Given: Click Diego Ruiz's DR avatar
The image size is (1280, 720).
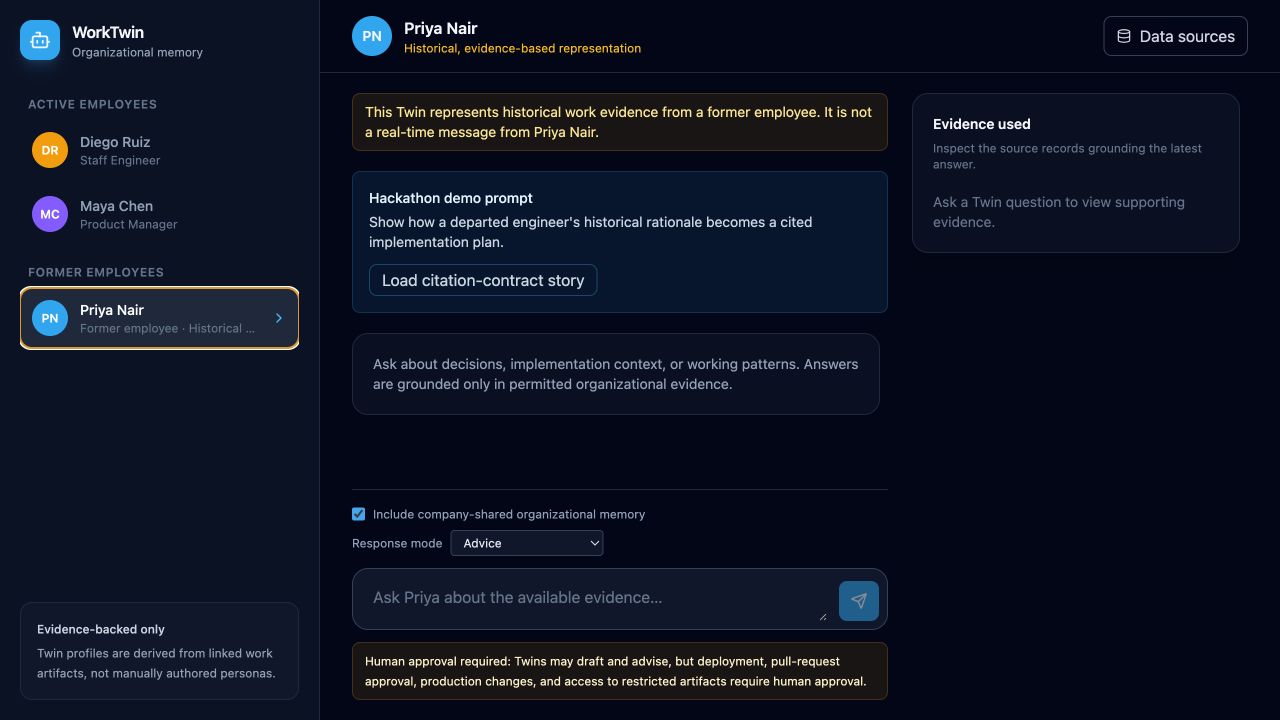Looking at the screenshot, I should click(50, 150).
